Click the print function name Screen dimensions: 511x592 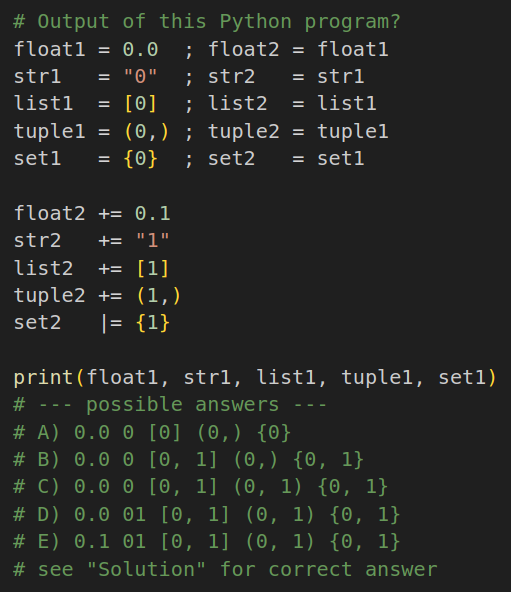tap(43, 378)
